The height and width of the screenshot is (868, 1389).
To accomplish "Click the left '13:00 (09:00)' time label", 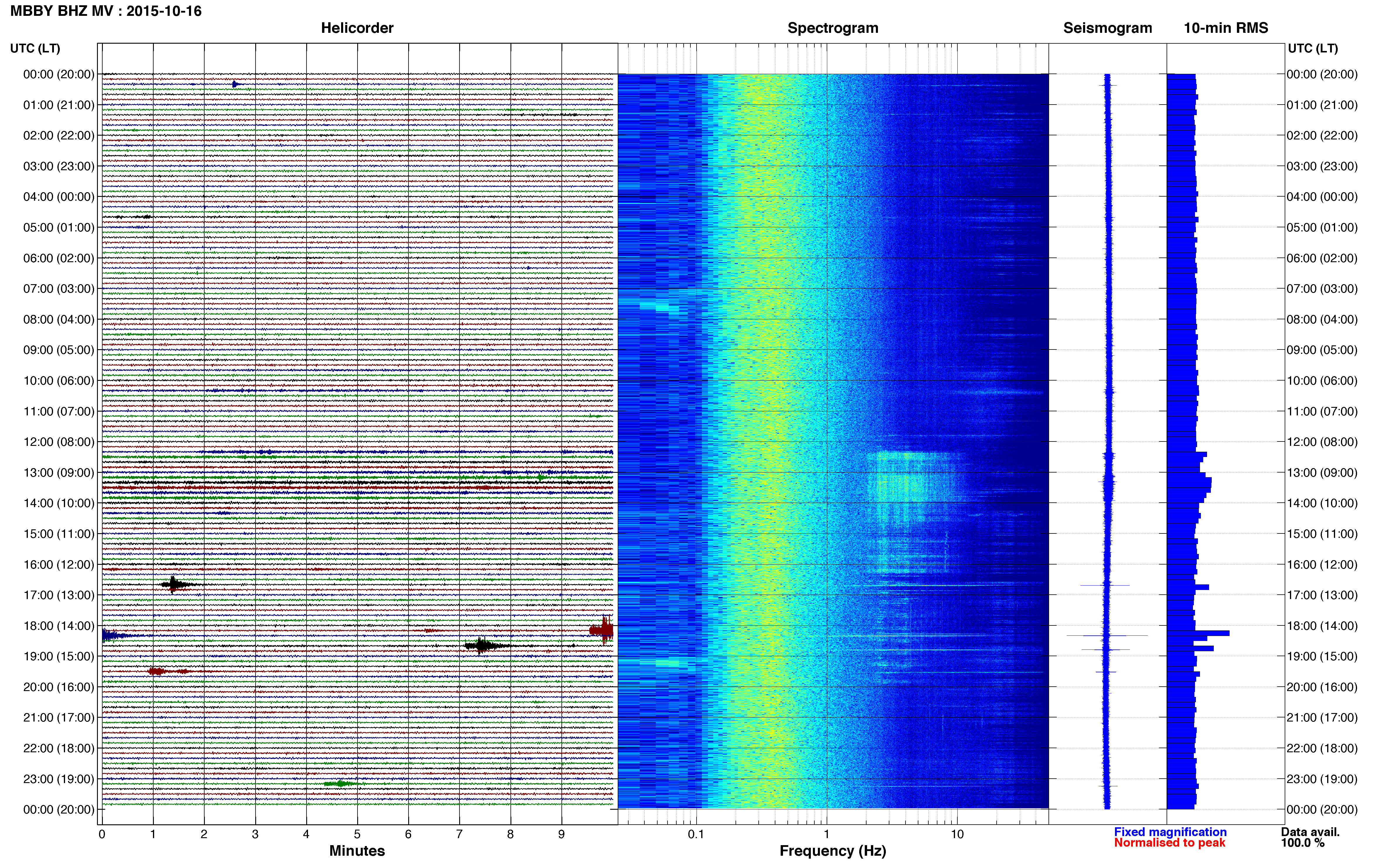I will tap(59, 473).
